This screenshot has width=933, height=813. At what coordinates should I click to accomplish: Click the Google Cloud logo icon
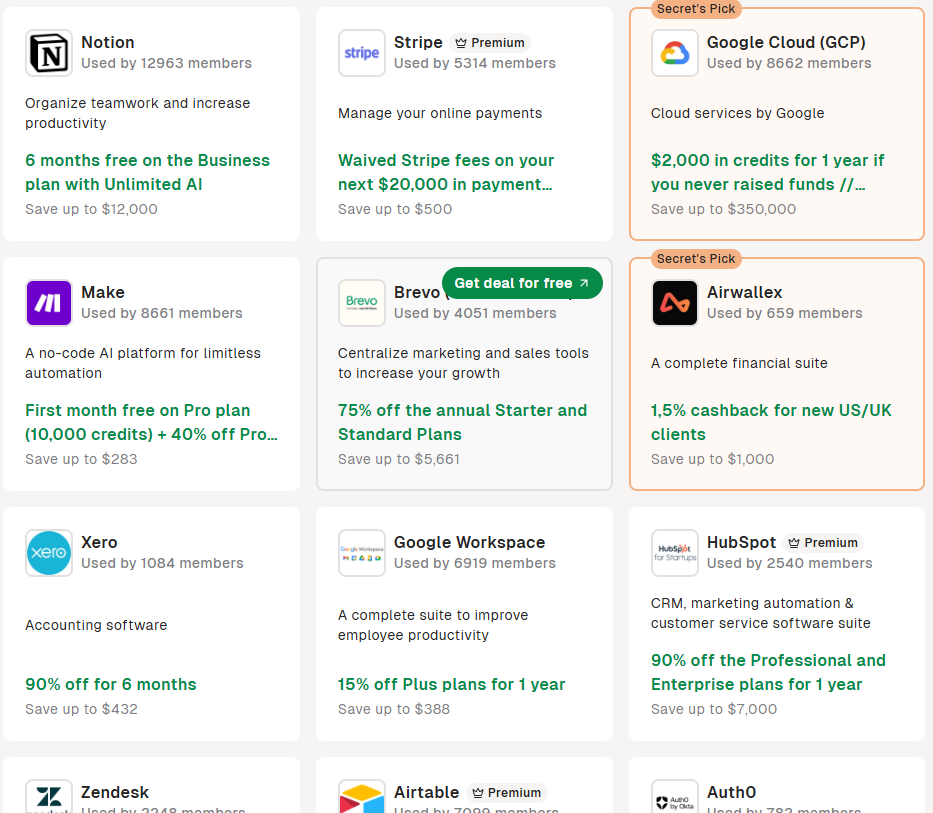(675, 53)
